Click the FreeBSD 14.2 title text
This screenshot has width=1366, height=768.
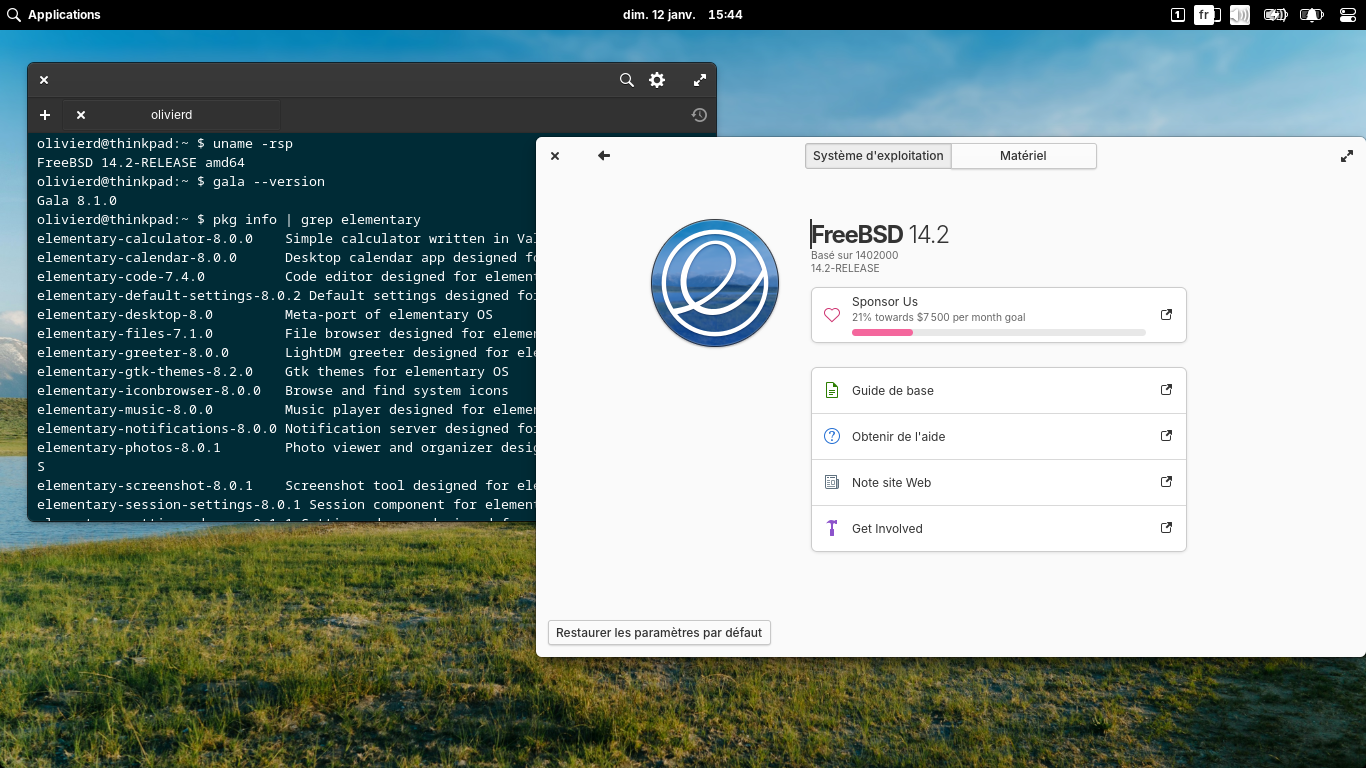tap(880, 235)
